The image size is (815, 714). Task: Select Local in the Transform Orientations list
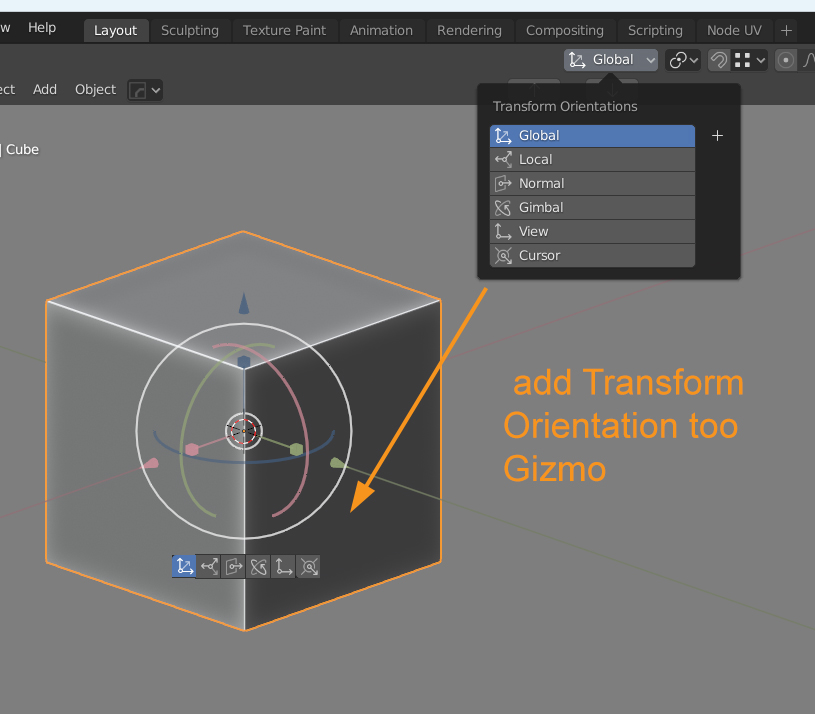pos(592,160)
